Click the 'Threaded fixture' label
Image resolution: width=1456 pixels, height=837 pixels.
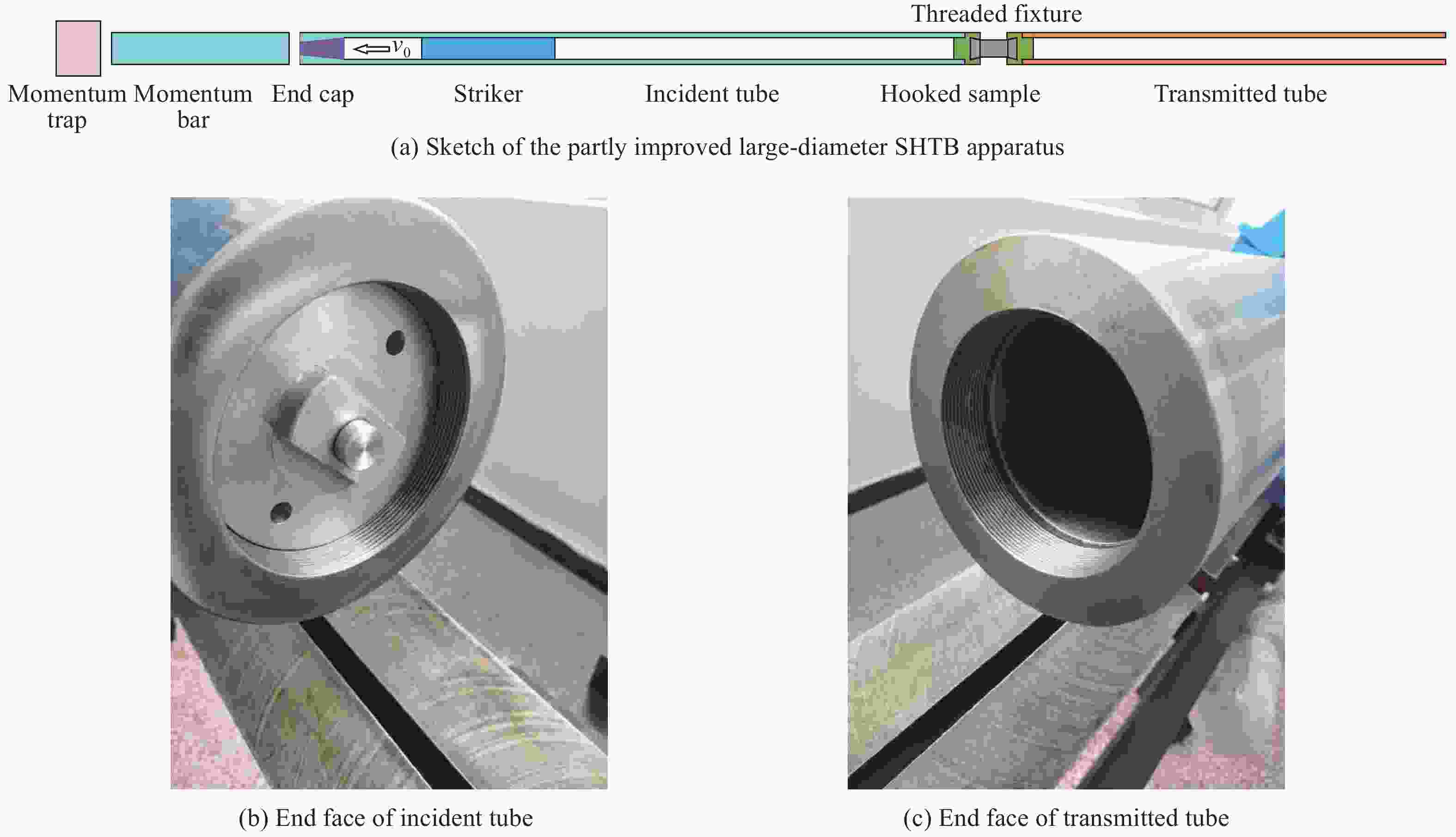click(996, 13)
